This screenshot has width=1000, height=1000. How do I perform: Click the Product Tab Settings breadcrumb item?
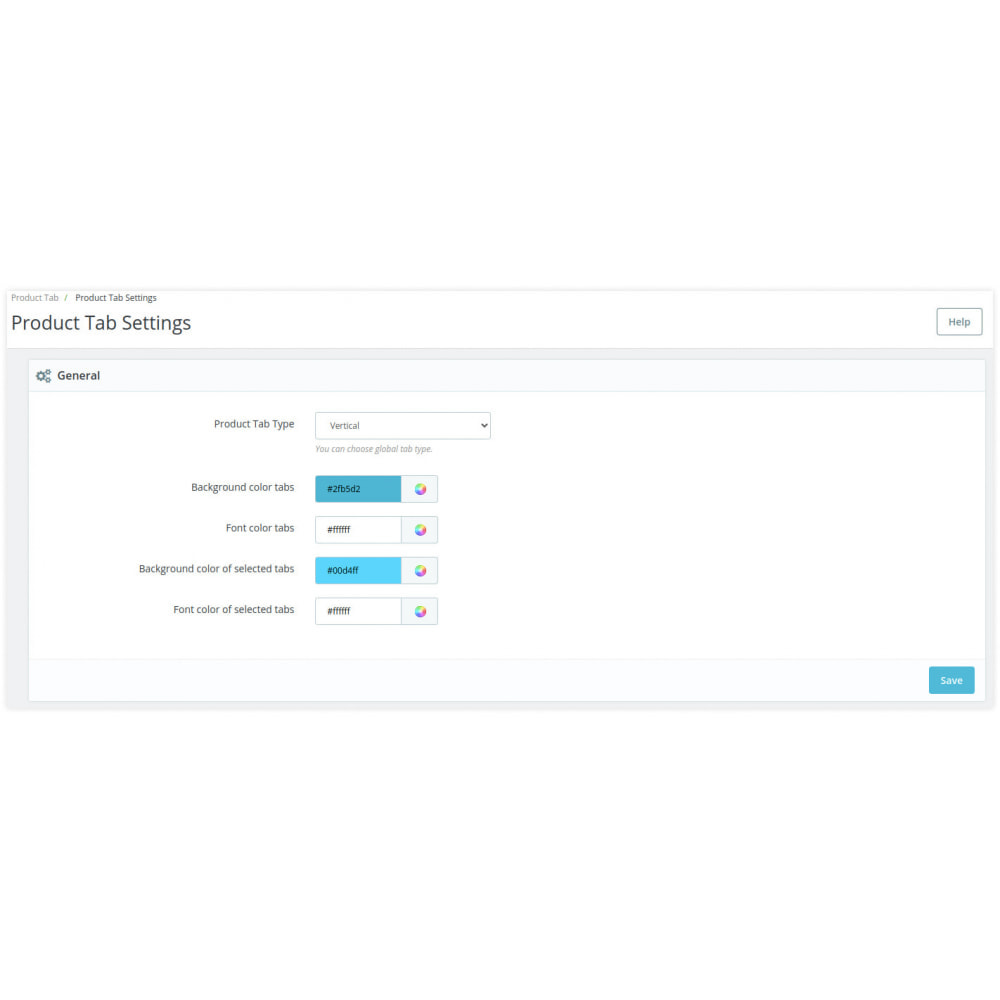pyautogui.click(x=116, y=298)
